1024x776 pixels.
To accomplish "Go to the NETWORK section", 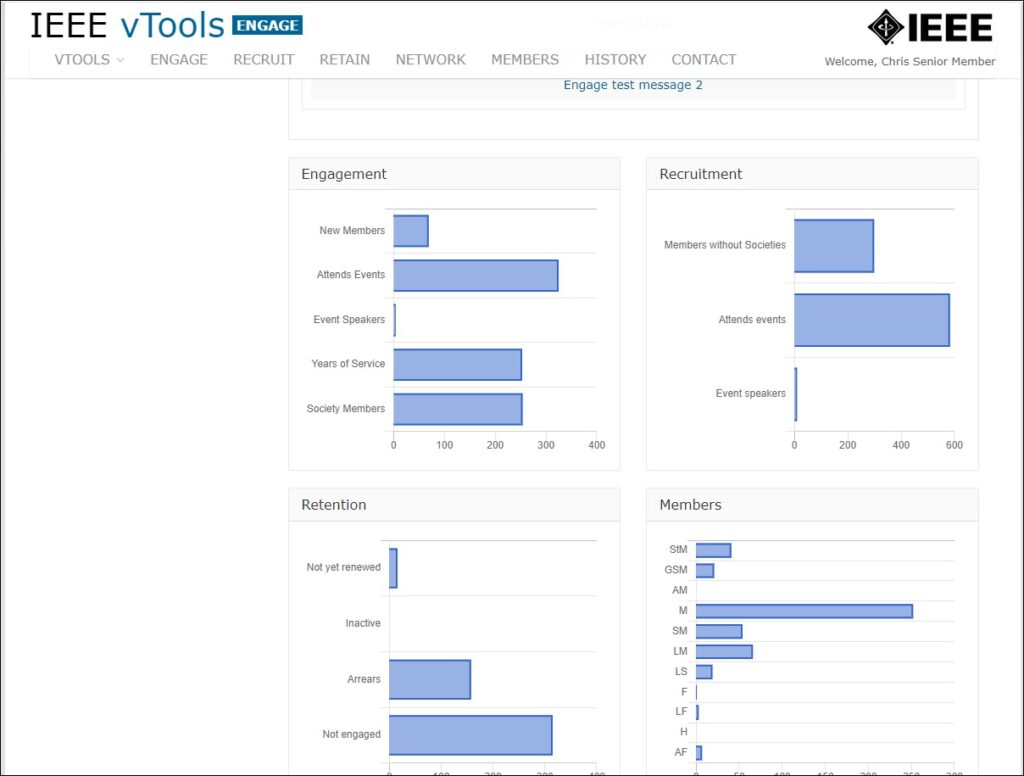I will tap(430, 60).
